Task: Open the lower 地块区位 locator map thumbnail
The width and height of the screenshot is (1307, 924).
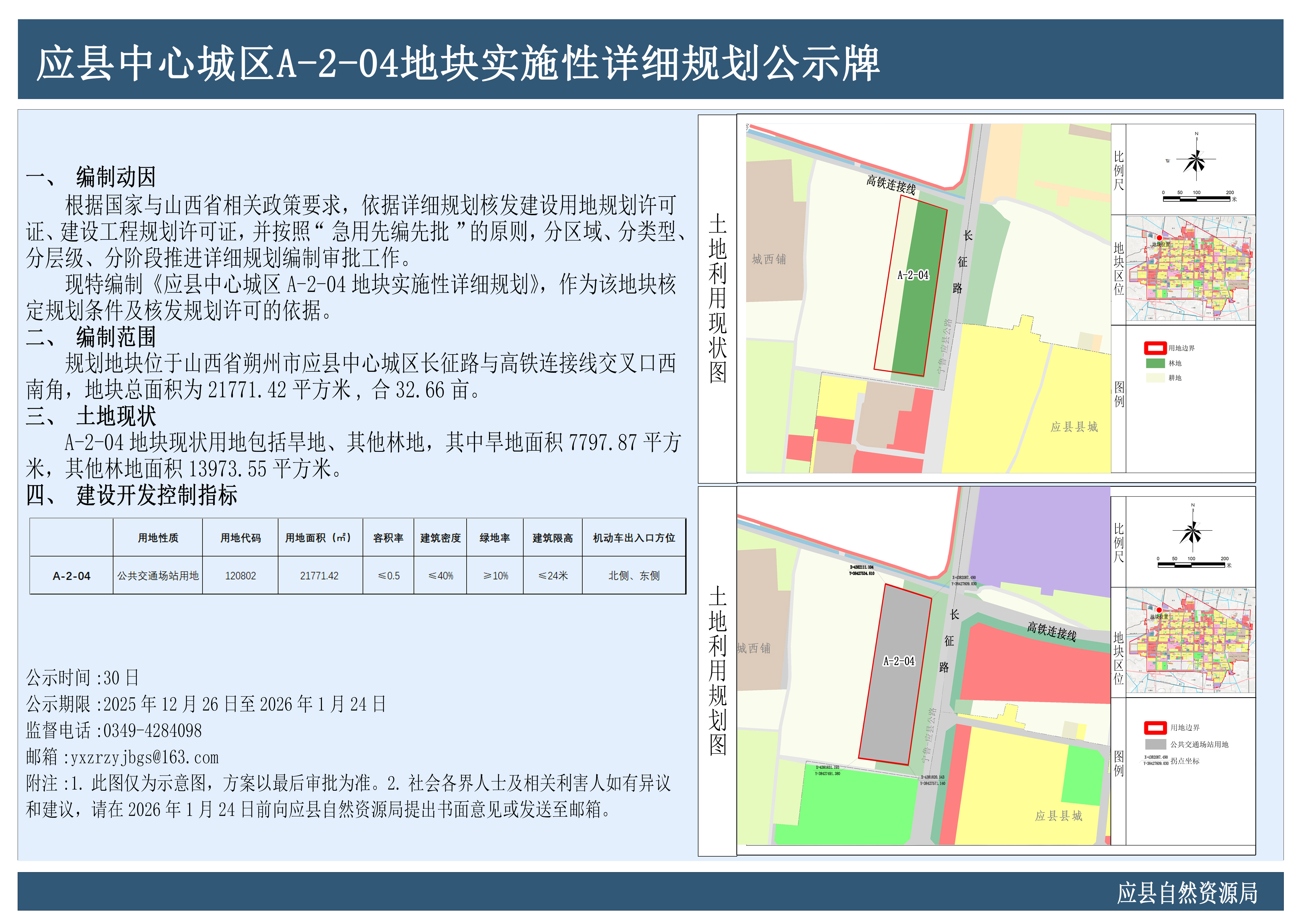Action: tap(1191, 641)
